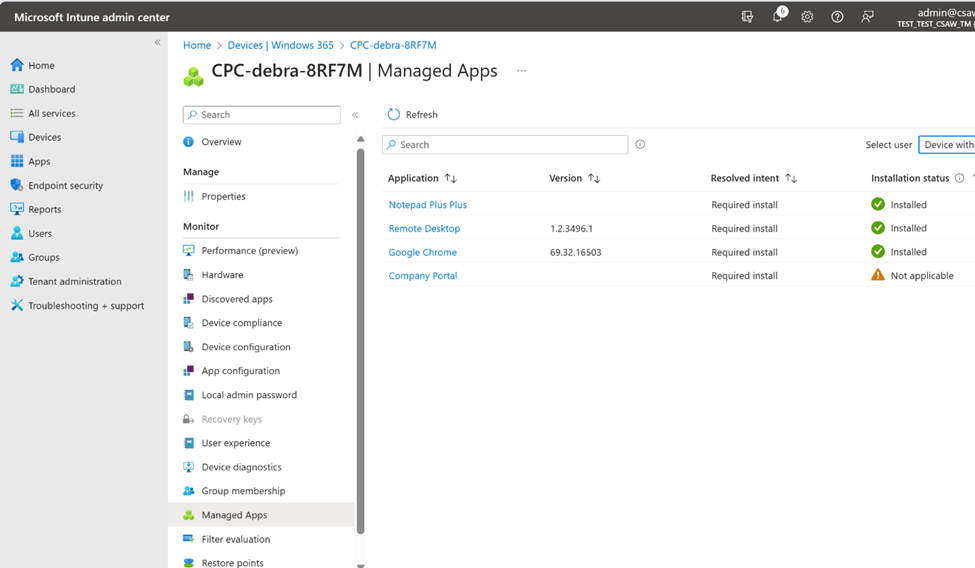Click the Refresh button
This screenshot has height=568, width=975.
coord(413,114)
